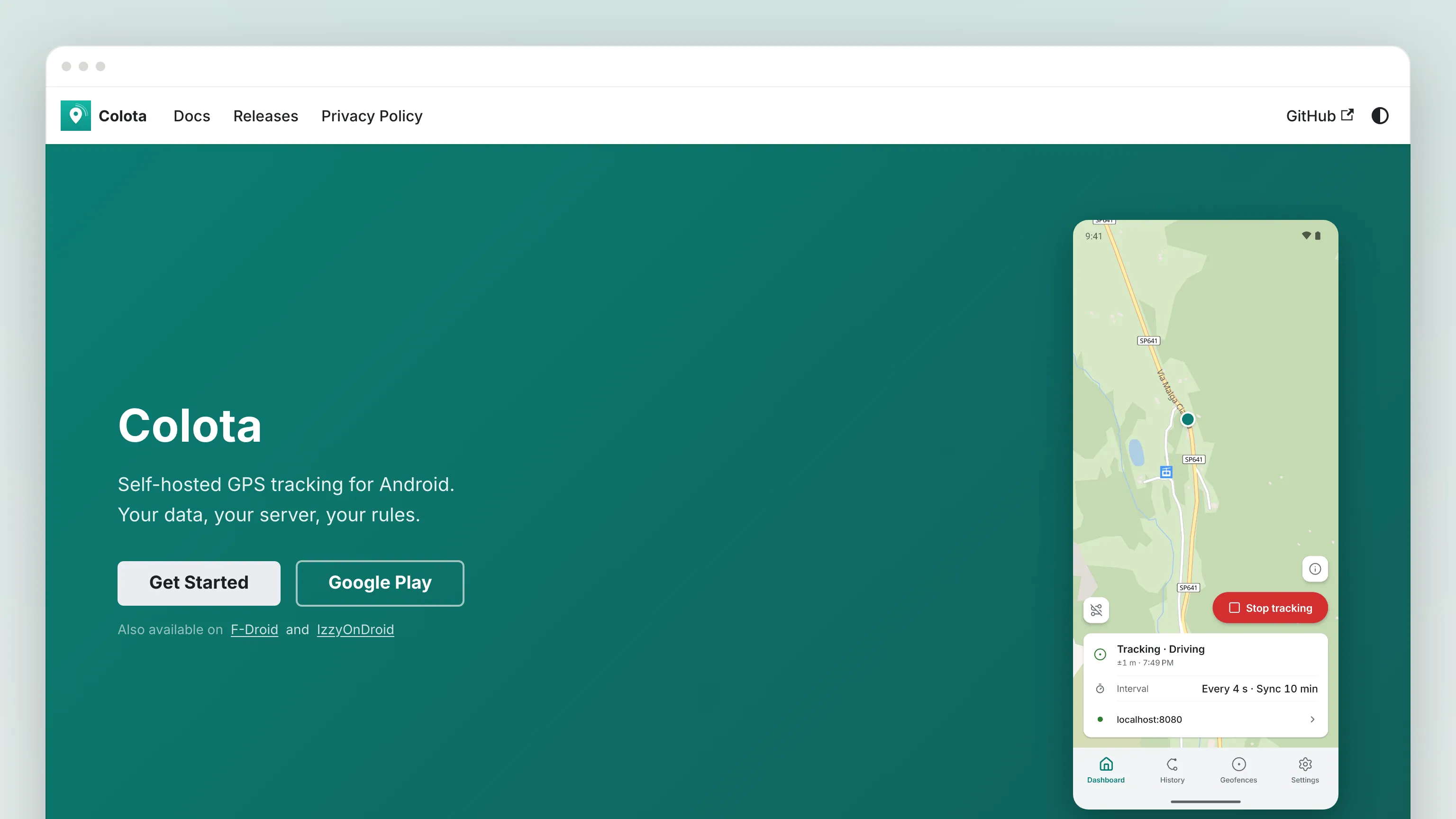The height and width of the screenshot is (819, 1456).
Task: Click the Get Started button
Action: click(x=199, y=583)
